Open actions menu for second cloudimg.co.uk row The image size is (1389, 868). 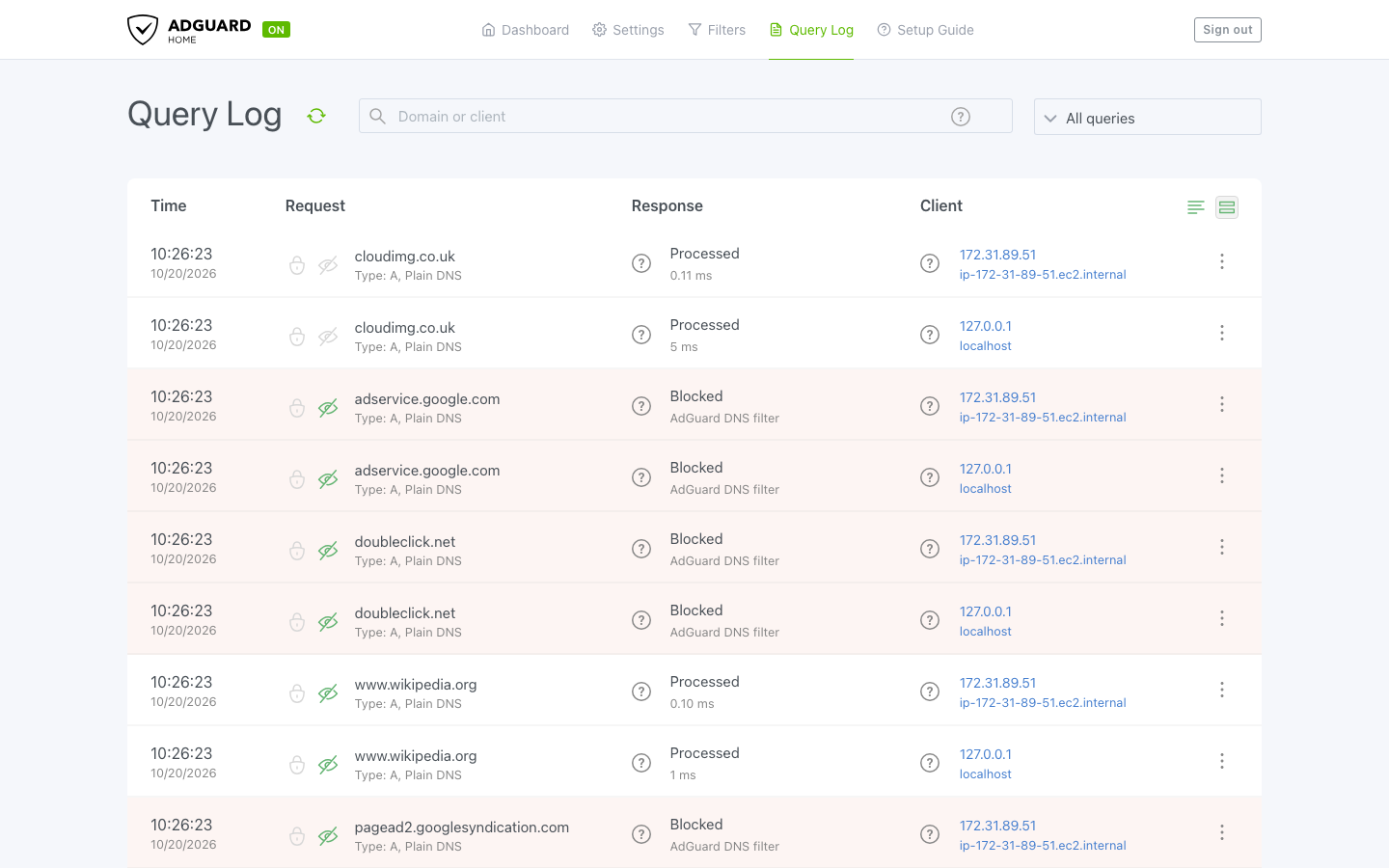(x=1222, y=333)
